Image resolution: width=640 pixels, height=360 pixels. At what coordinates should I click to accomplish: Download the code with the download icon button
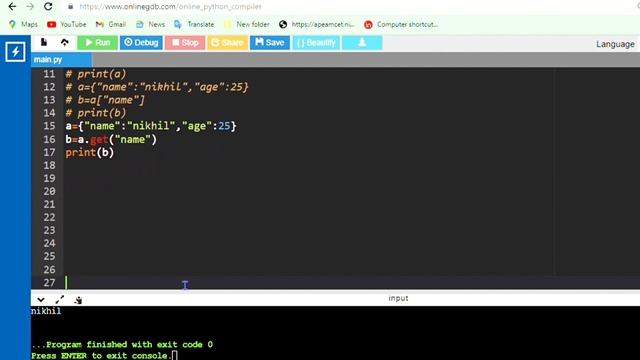click(x=362, y=42)
